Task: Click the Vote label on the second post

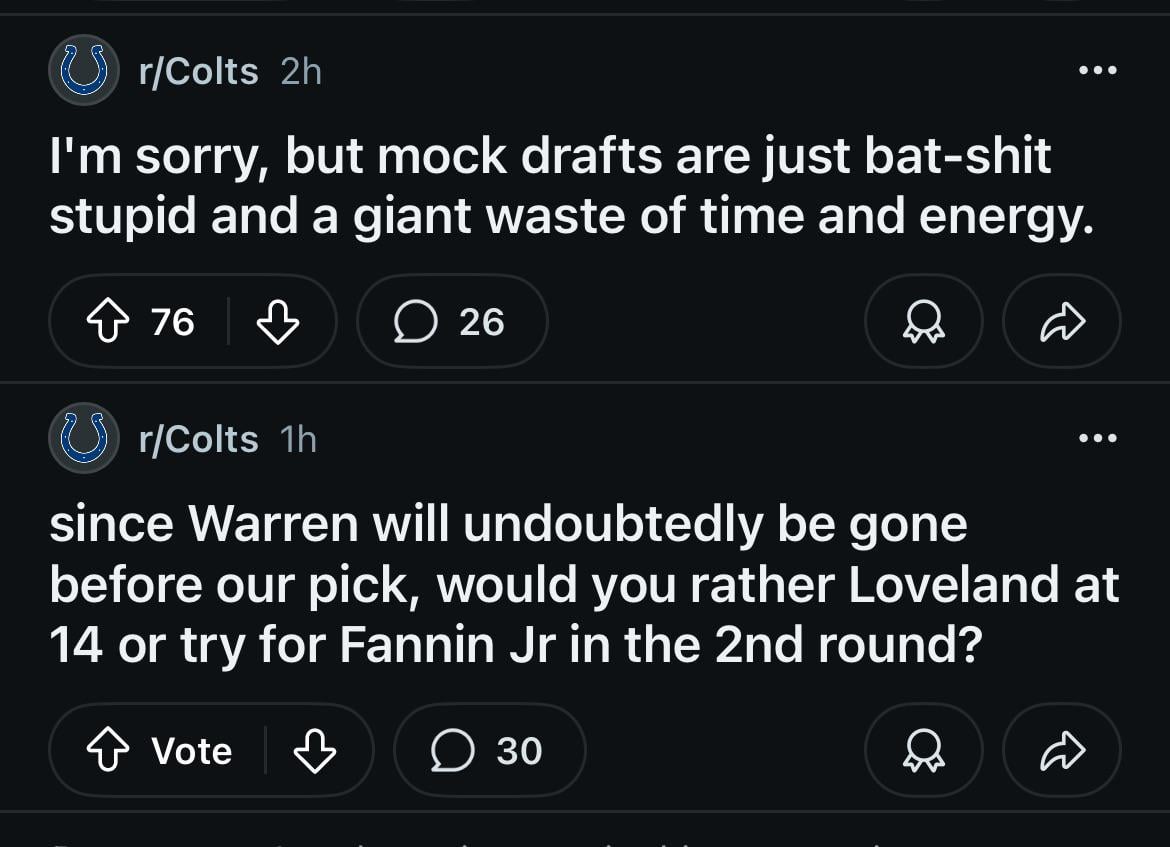Action: coord(191,751)
